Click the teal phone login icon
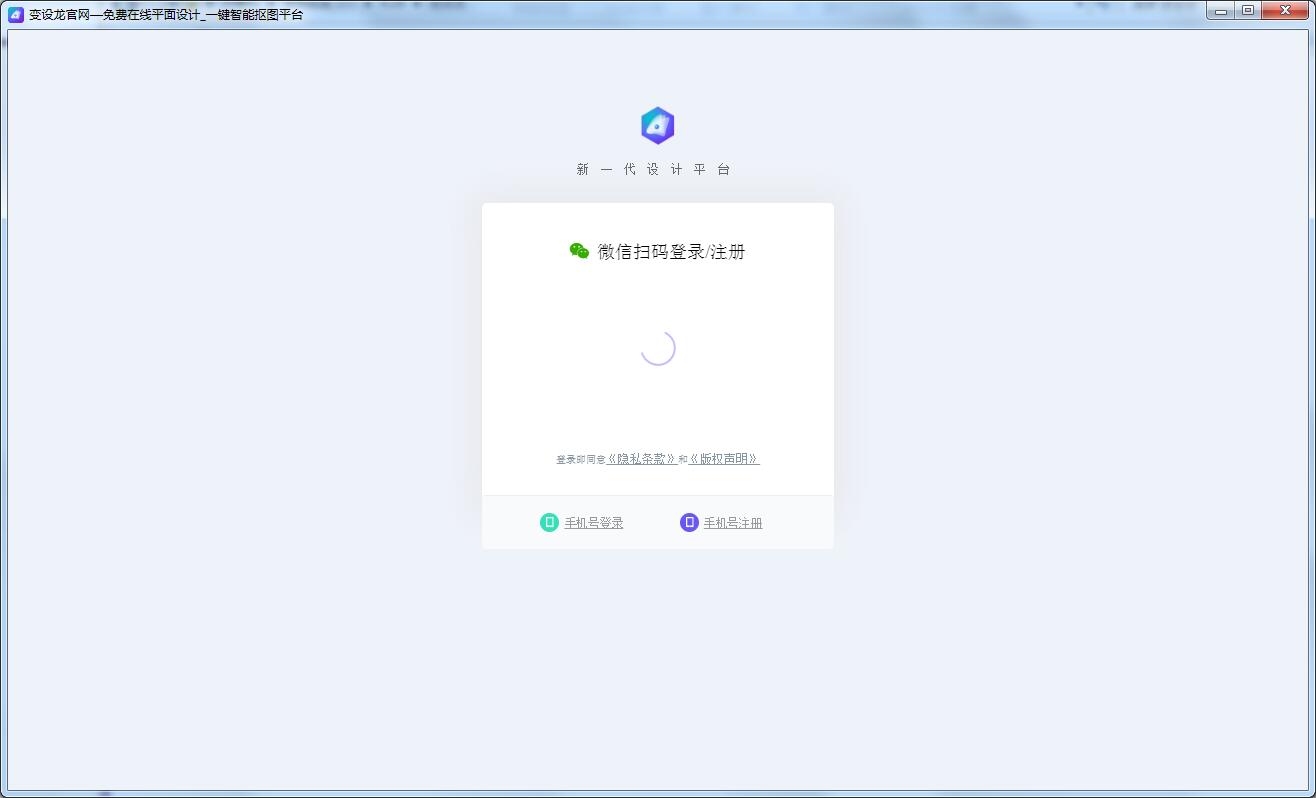The width and height of the screenshot is (1316, 798). point(549,522)
